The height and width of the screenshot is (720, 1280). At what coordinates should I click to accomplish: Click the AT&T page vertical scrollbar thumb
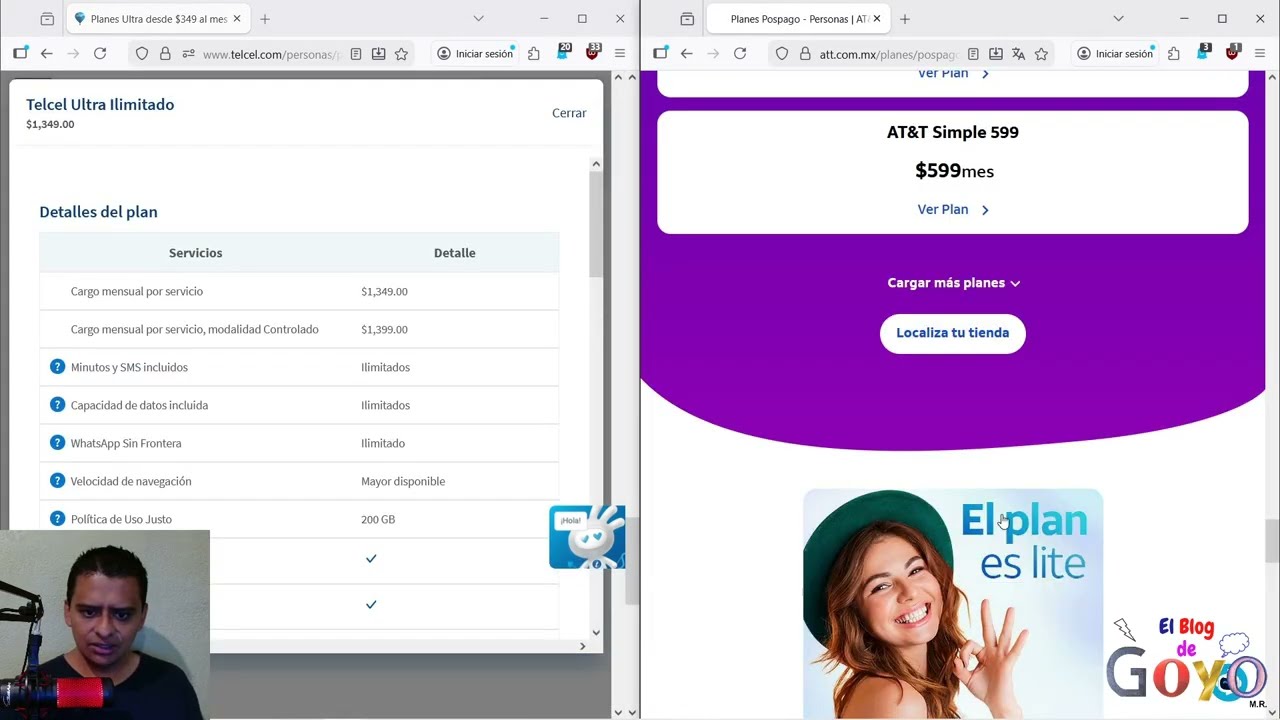[1272, 541]
